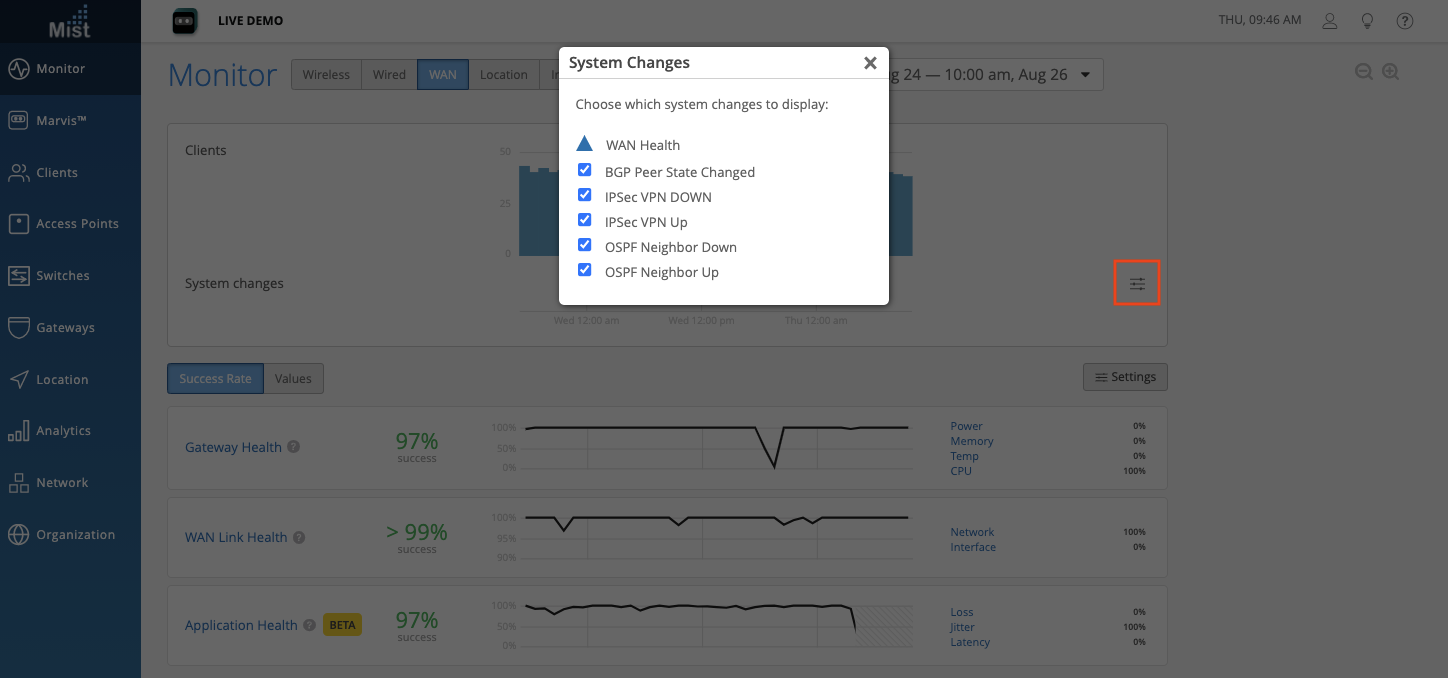Toggle IPSec VPN DOWN checkbox
The width and height of the screenshot is (1448, 678).
585,195
